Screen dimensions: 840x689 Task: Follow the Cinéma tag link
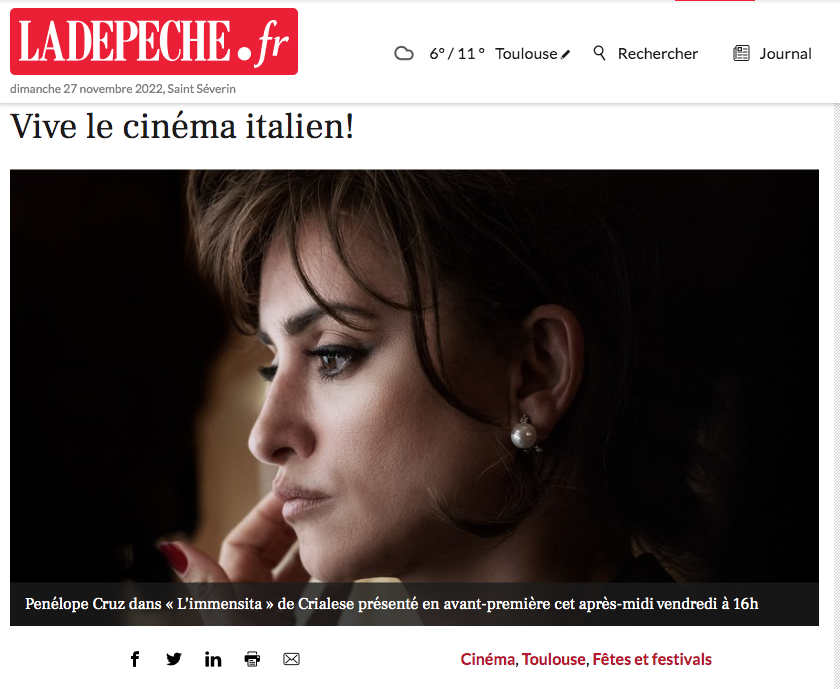(x=488, y=659)
